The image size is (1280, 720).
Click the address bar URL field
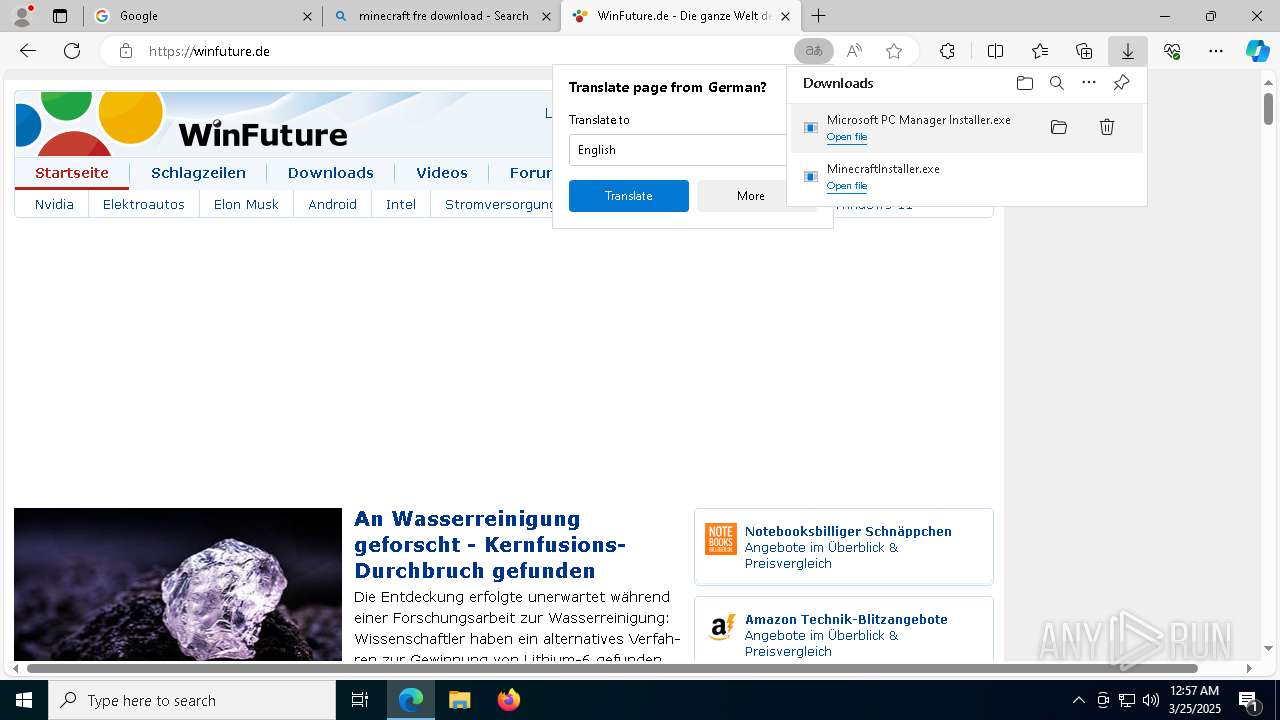(x=460, y=51)
